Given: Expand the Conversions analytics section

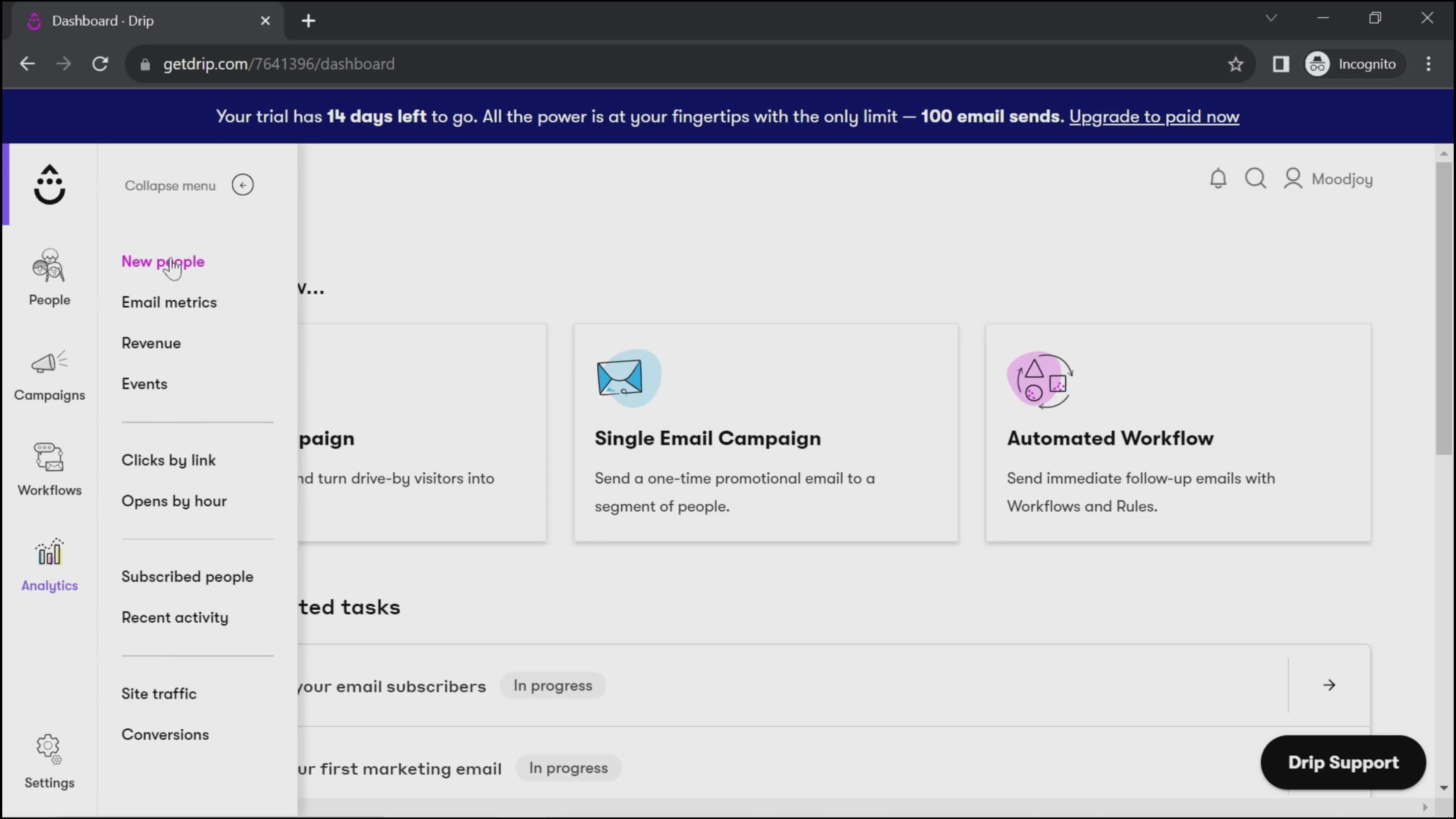Looking at the screenshot, I should click(x=165, y=734).
